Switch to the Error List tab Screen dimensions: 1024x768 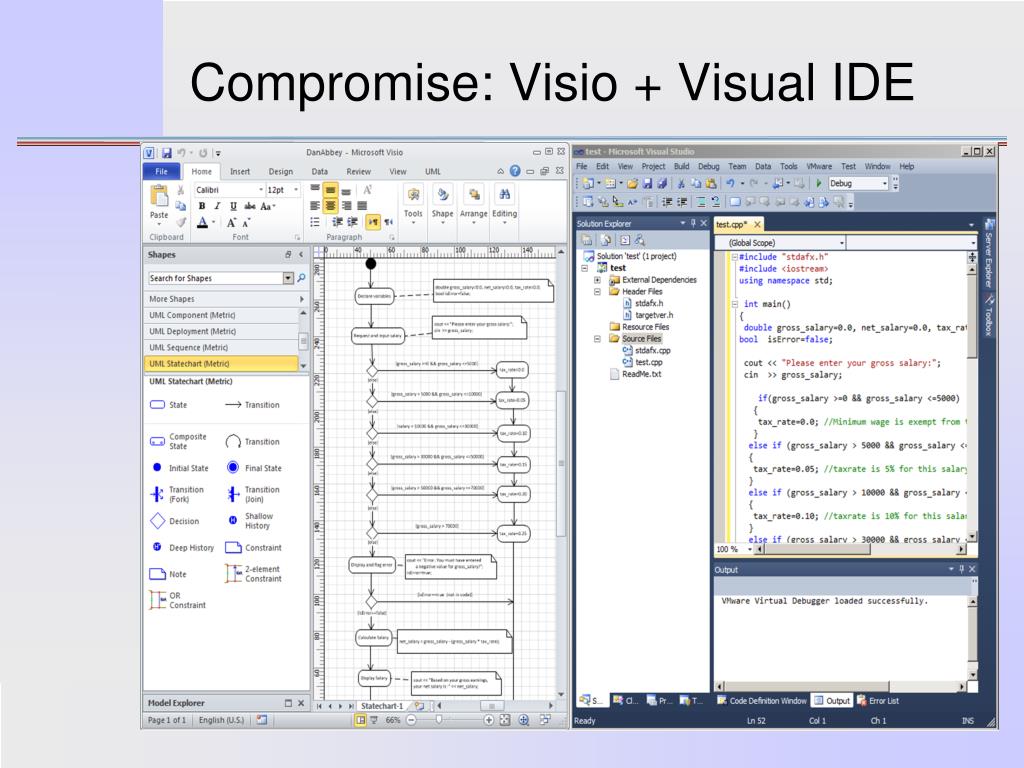point(878,701)
